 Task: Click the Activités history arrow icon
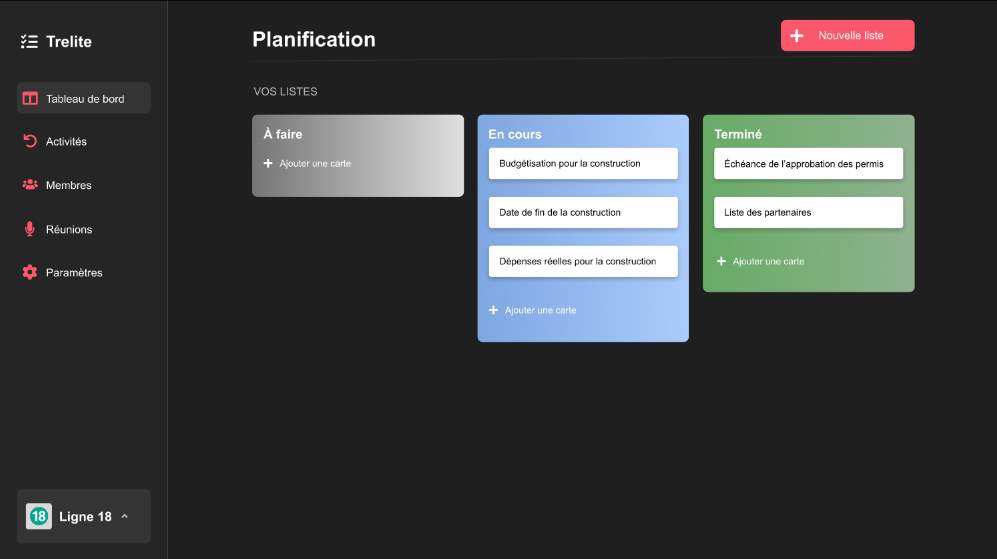tap(30, 142)
